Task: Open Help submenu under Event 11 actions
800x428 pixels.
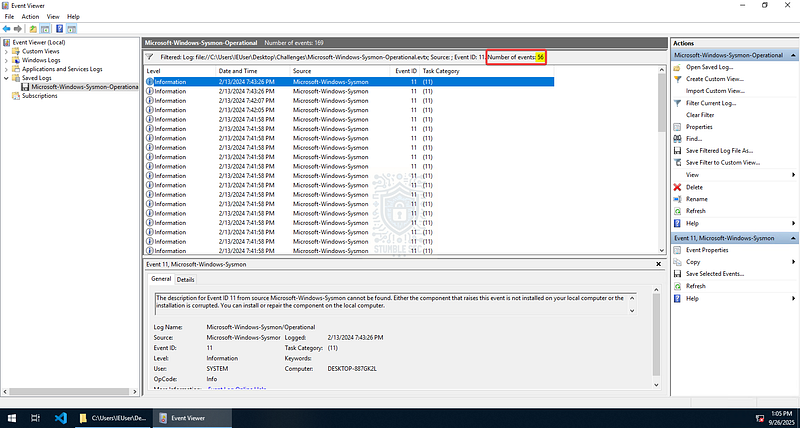Action: tap(735, 298)
